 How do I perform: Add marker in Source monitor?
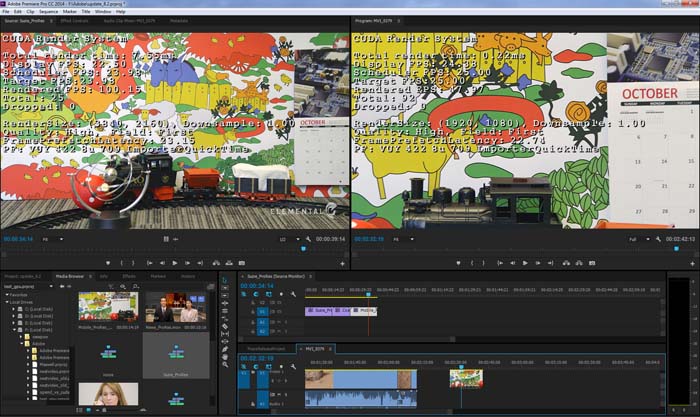click(x=108, y=263)
